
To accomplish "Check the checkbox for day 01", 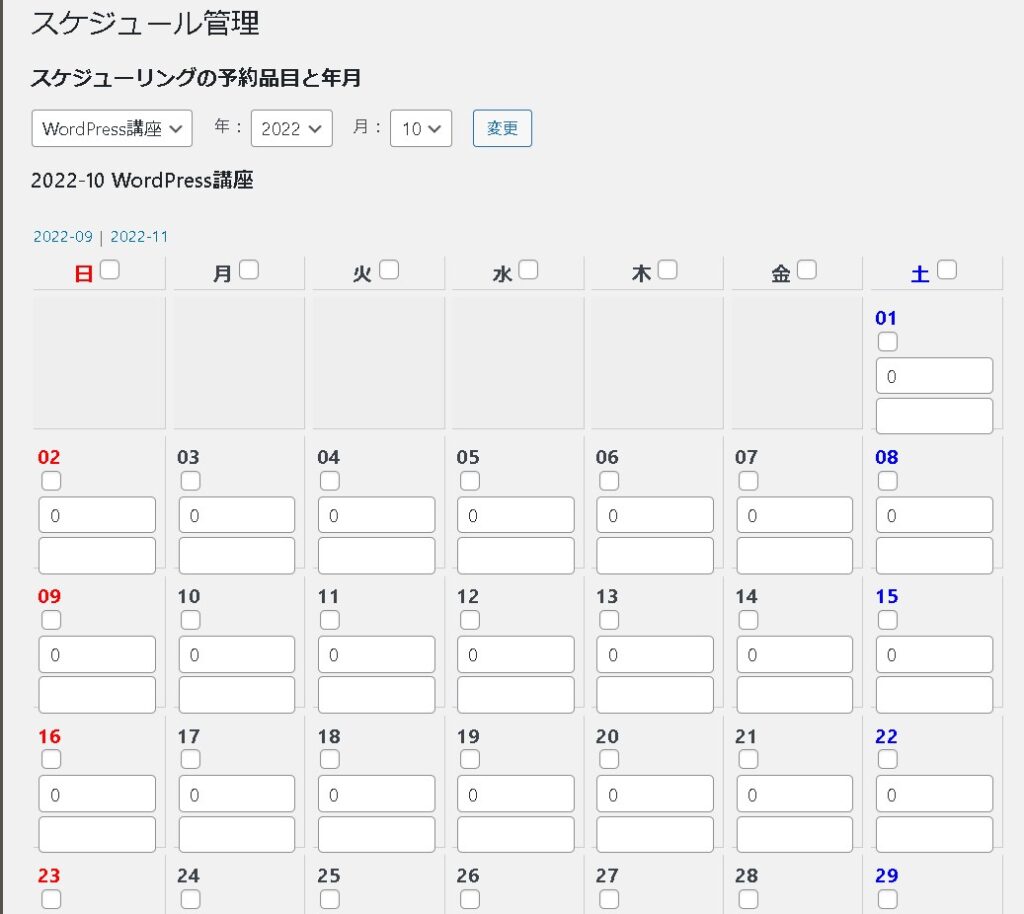I will click(888, 341).
